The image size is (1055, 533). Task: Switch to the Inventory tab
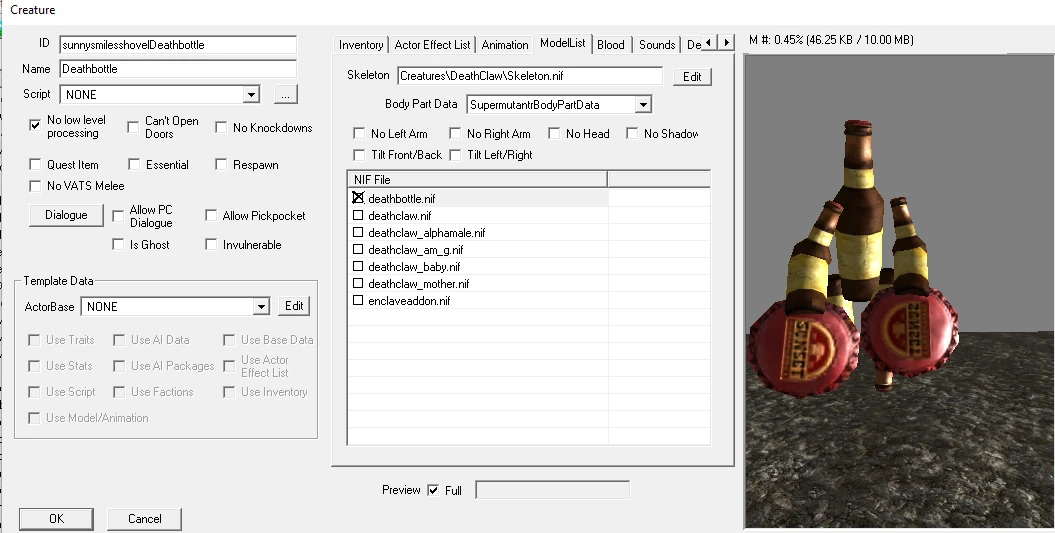[361, 45]
